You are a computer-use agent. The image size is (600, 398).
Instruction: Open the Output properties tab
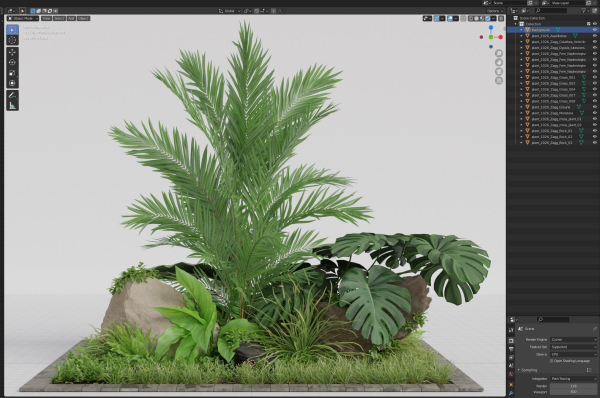512,349
